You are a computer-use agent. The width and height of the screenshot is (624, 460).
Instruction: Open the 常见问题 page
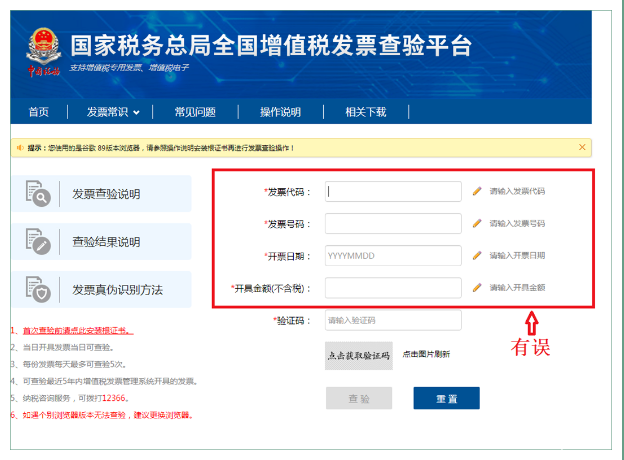[195, 112]
